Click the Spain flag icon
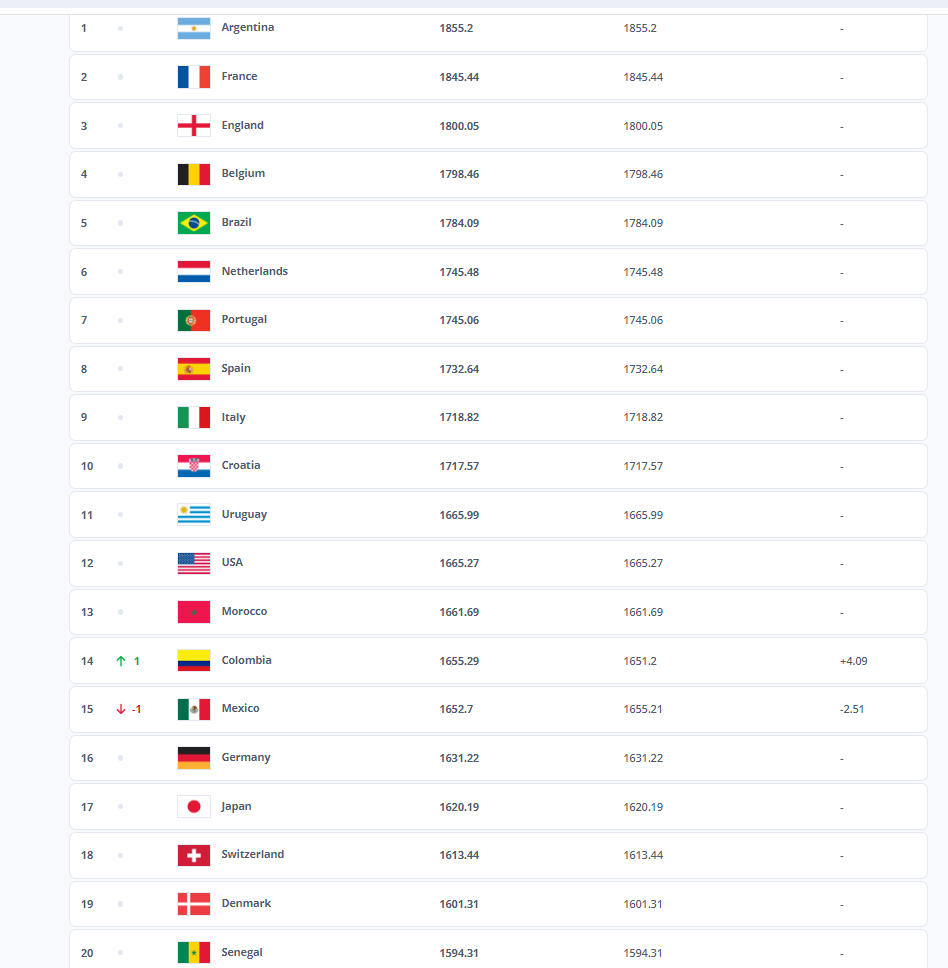 (x=193, y=369)
